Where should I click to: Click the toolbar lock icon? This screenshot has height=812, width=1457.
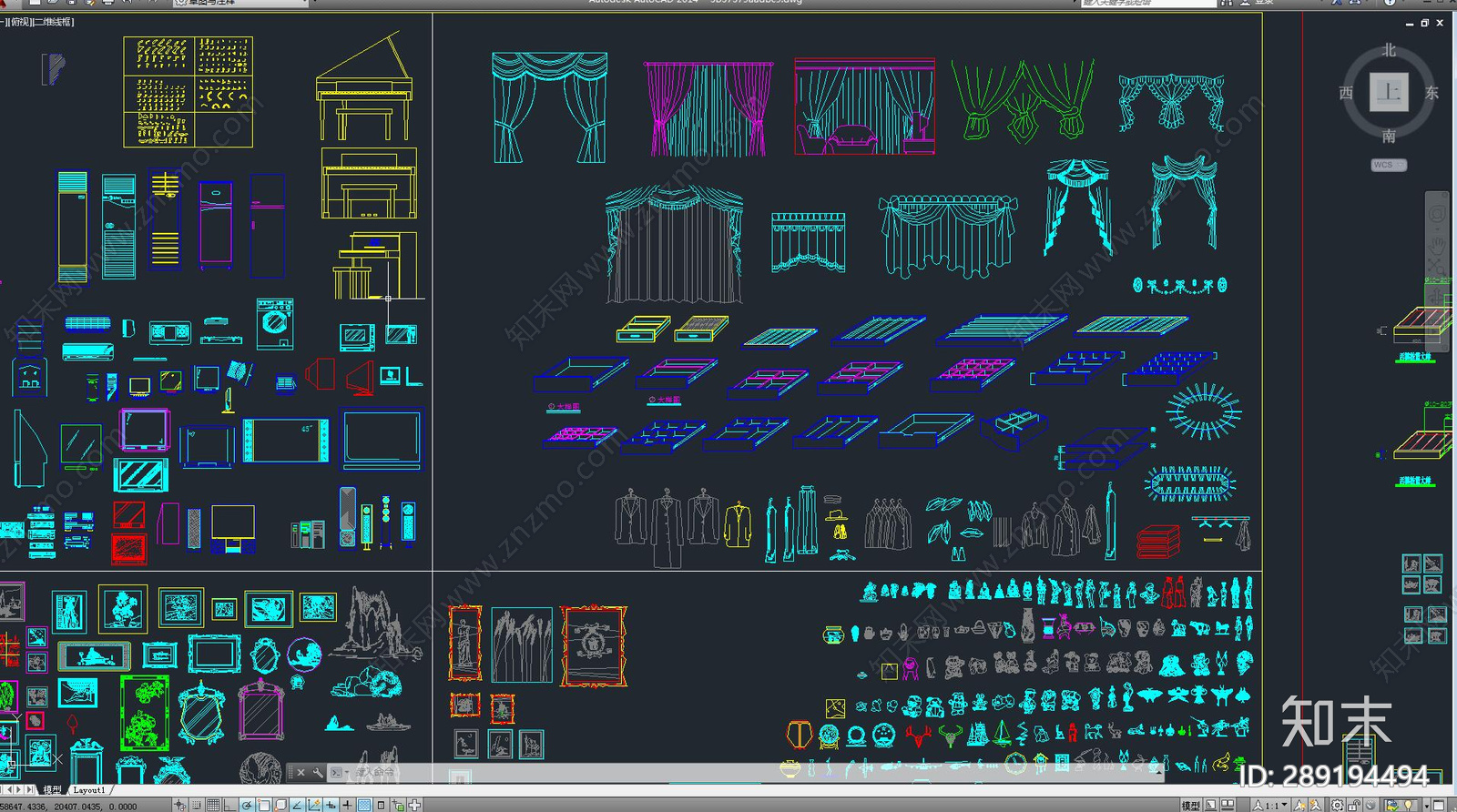[1353, 805]
